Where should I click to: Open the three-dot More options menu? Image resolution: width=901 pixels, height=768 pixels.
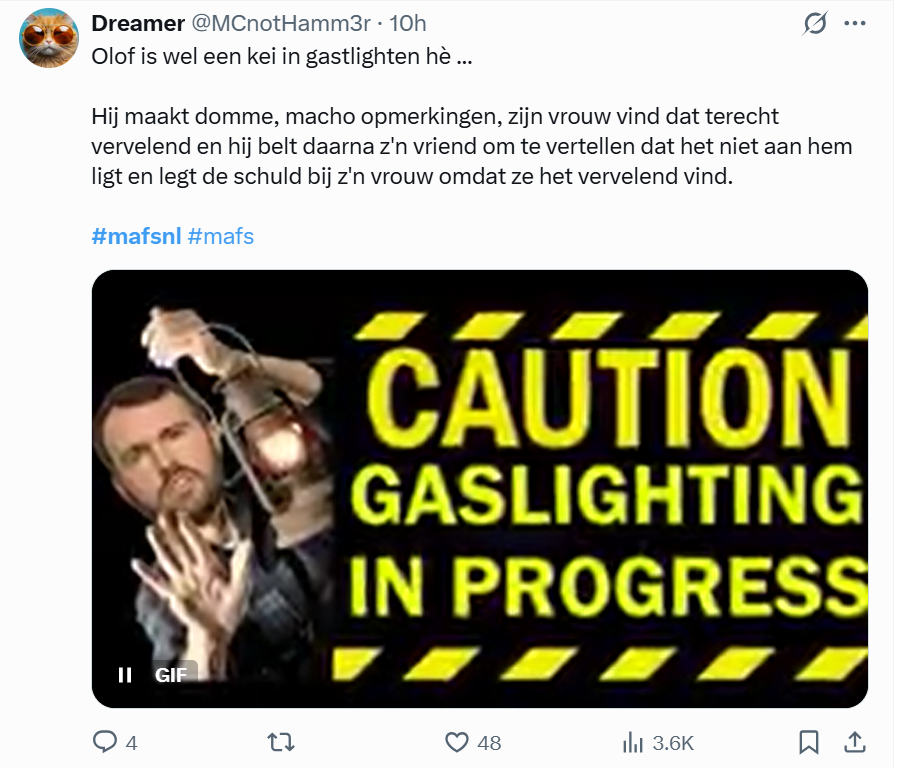(x=854, y=23)
